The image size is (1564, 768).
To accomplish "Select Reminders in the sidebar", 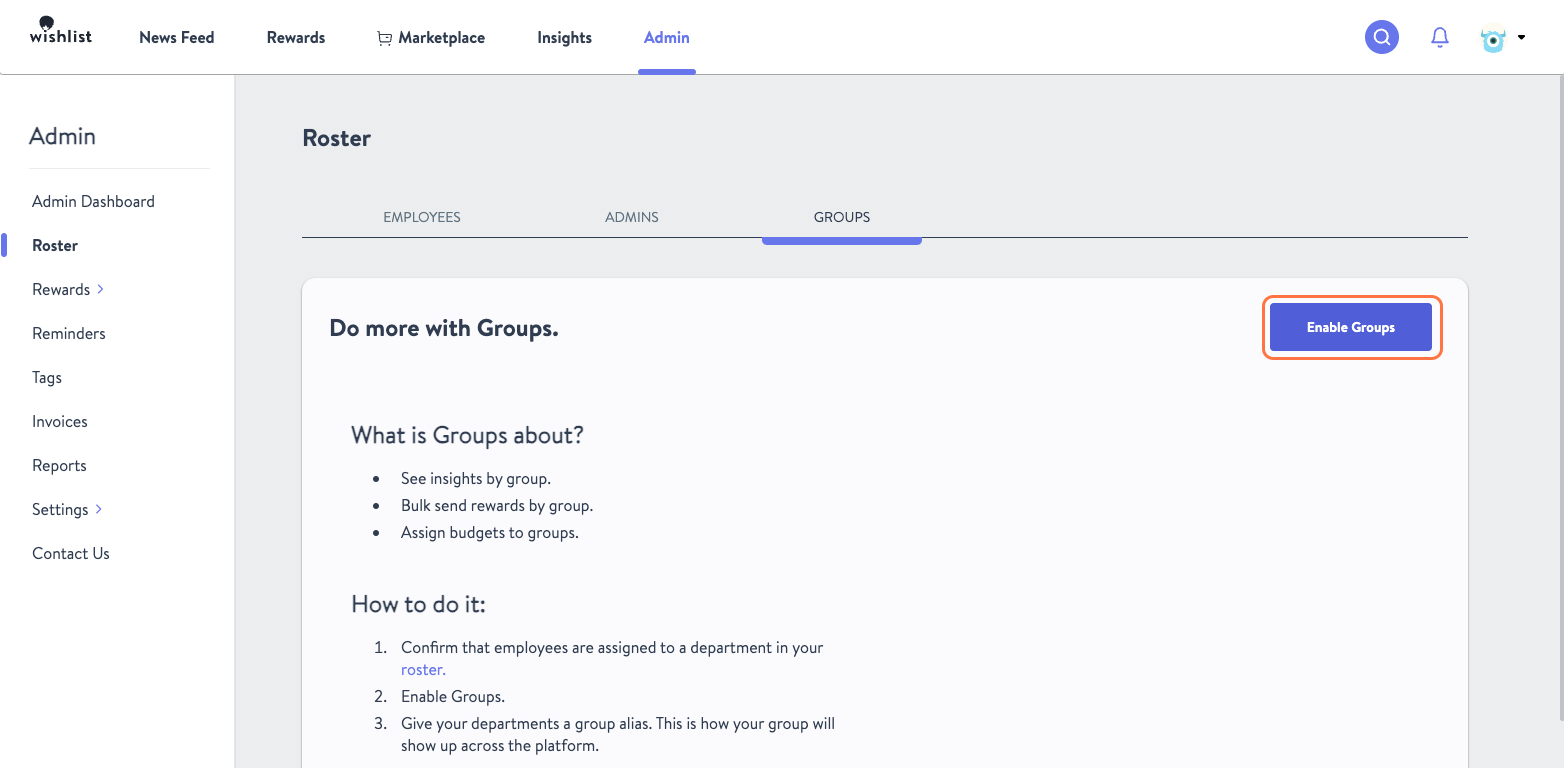I will [x=68, y=333].
